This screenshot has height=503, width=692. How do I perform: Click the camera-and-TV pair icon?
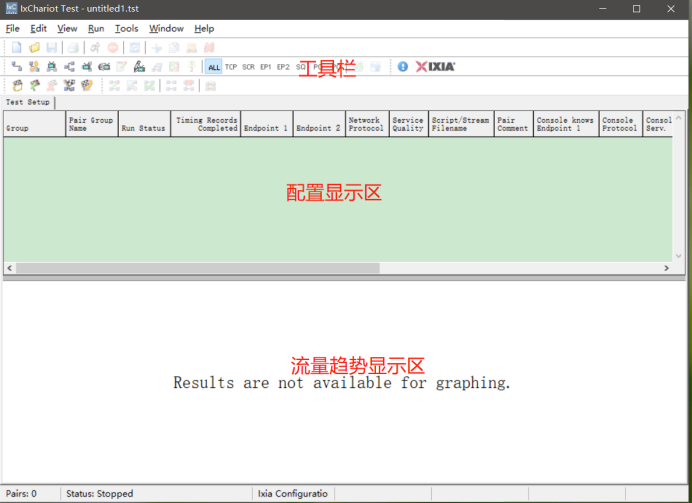coord(104,67)
